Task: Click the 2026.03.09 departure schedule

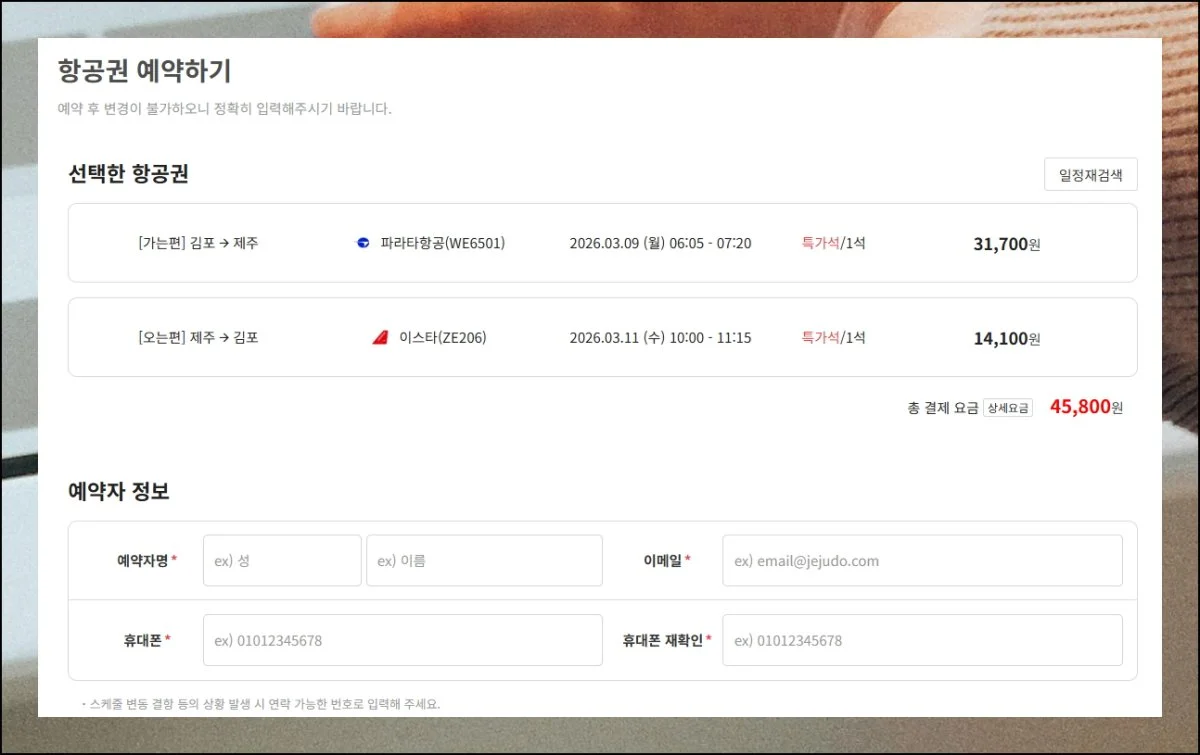Action: tap(660, 243)
